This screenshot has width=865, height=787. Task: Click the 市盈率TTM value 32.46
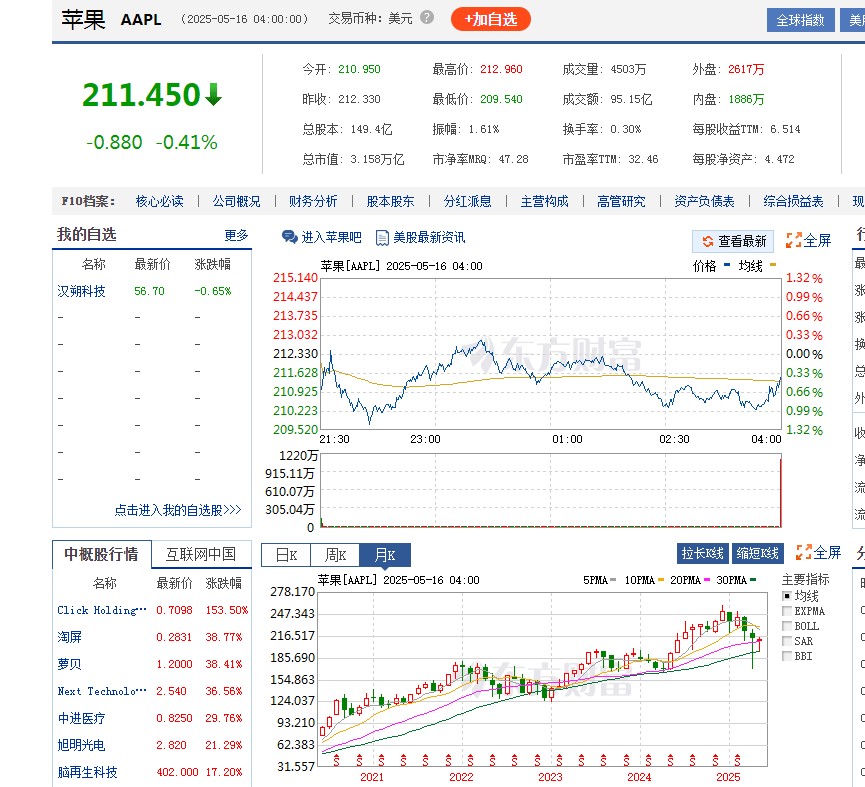tap(643, 159)
